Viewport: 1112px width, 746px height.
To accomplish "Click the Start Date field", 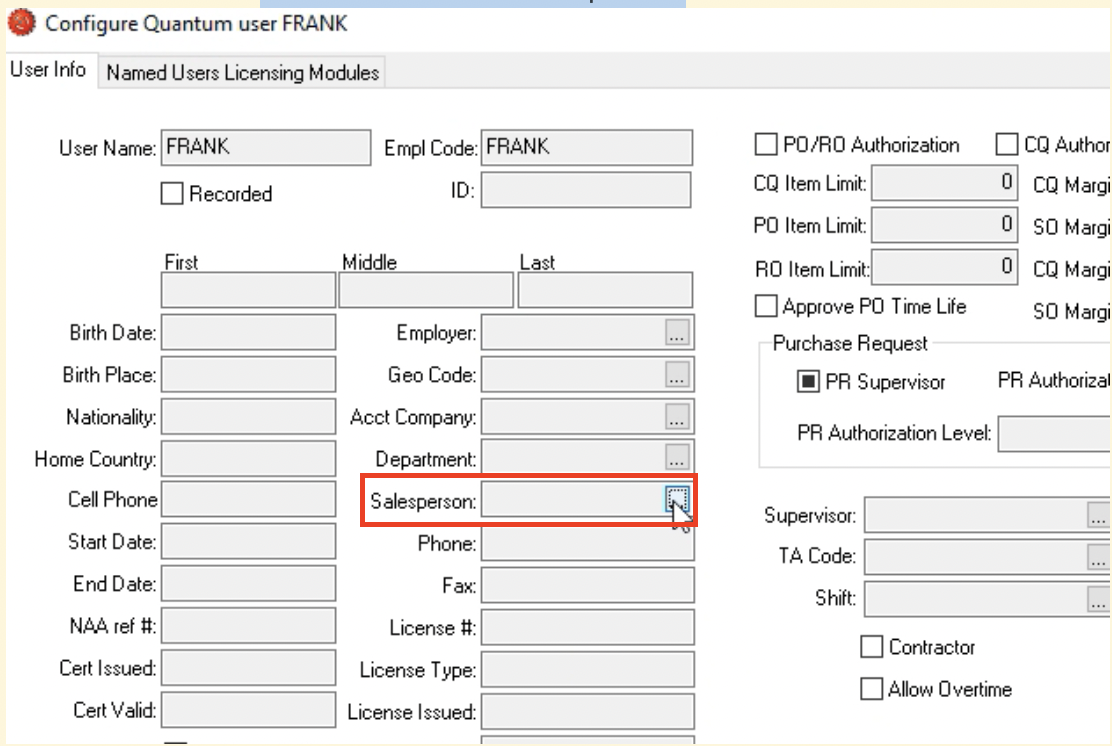I will coord(248,542).
